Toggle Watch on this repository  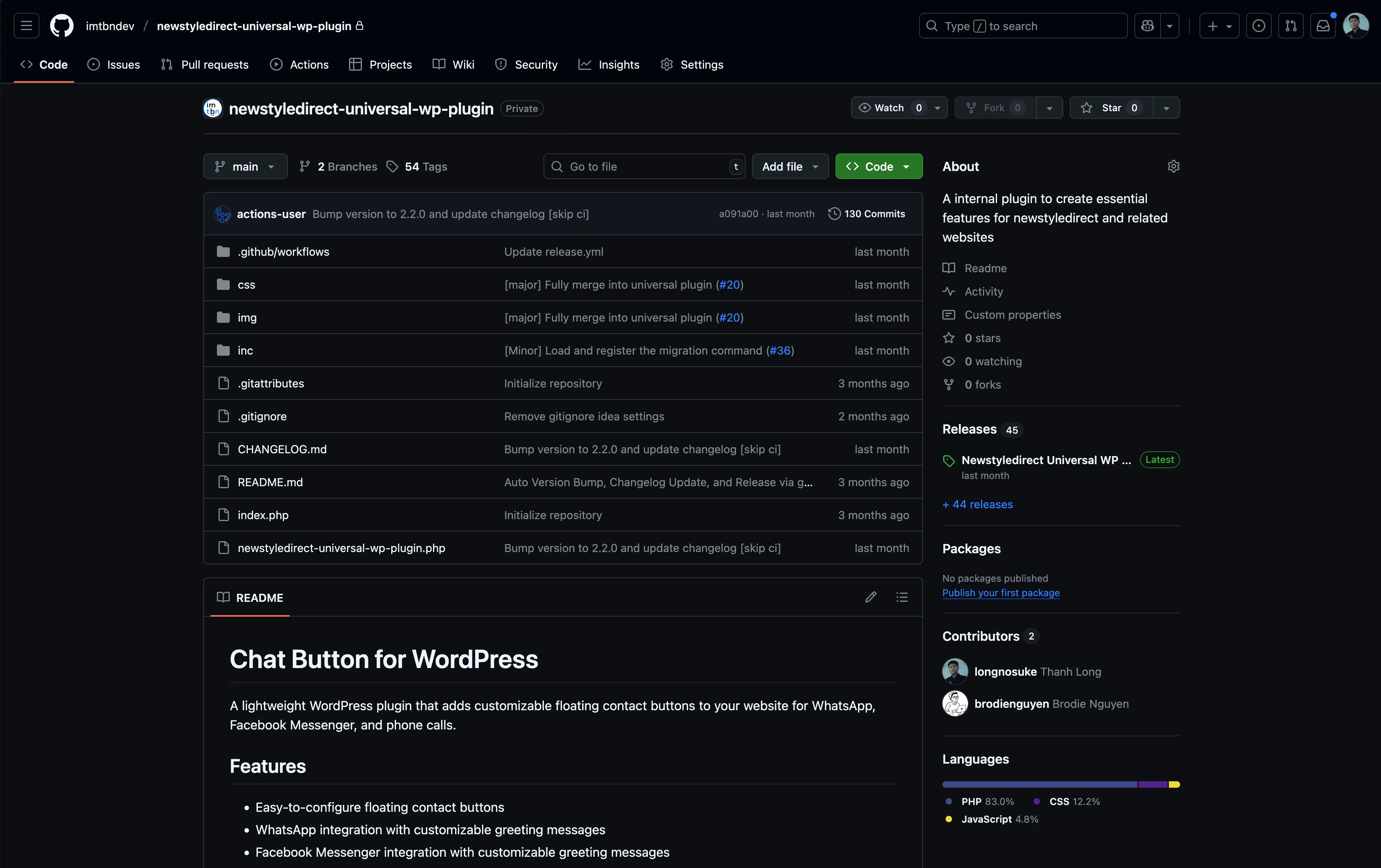tap(889, 108)
